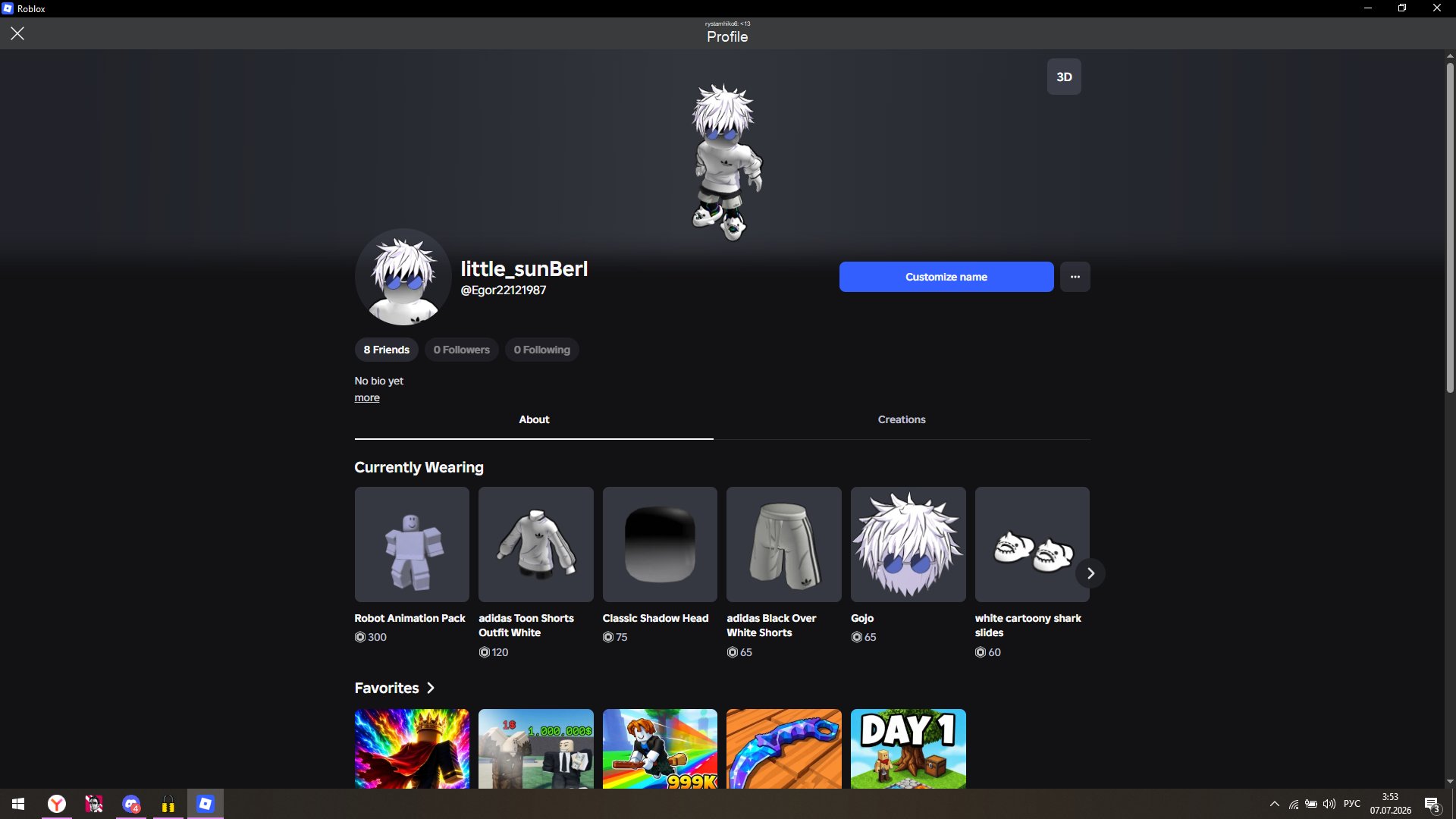Click the adidas Toon Shorts Outfit title
The image size is (1456, 819).
526,626
